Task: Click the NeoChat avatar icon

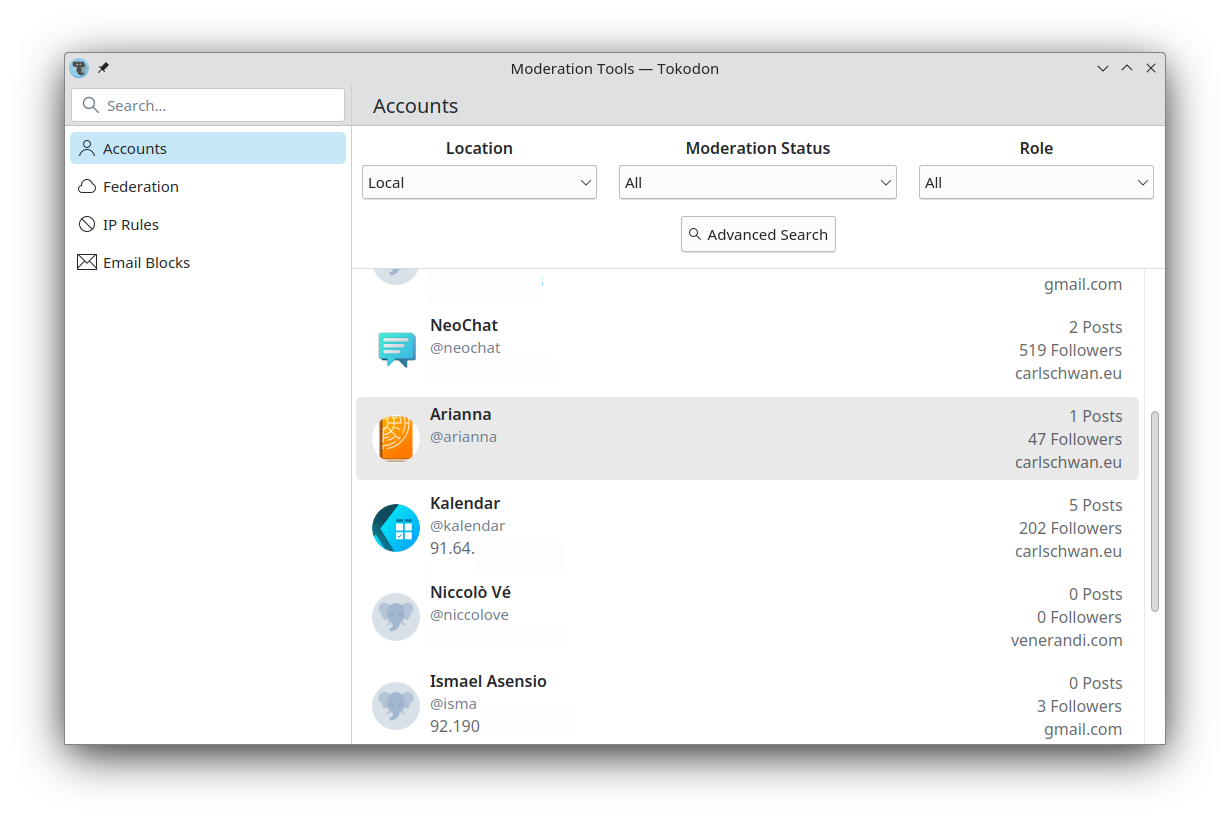Action: [396, 349]
